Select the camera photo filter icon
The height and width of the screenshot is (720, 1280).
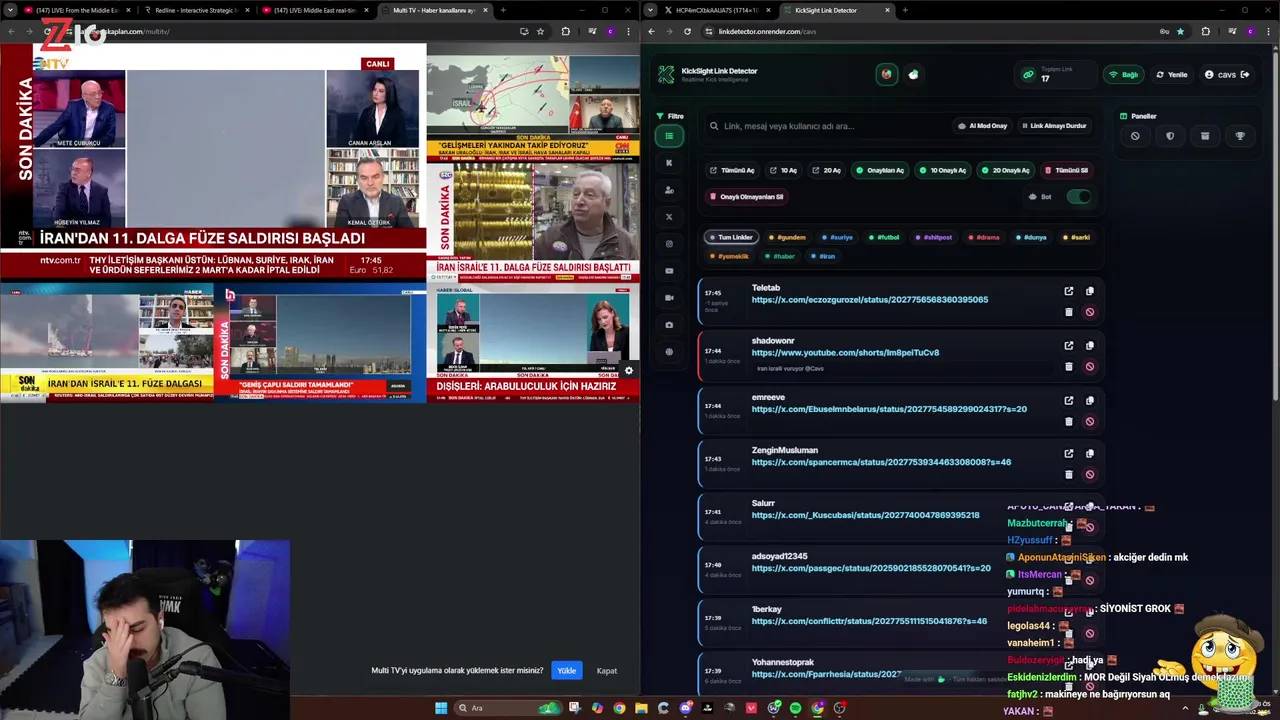tap(669, 325)
